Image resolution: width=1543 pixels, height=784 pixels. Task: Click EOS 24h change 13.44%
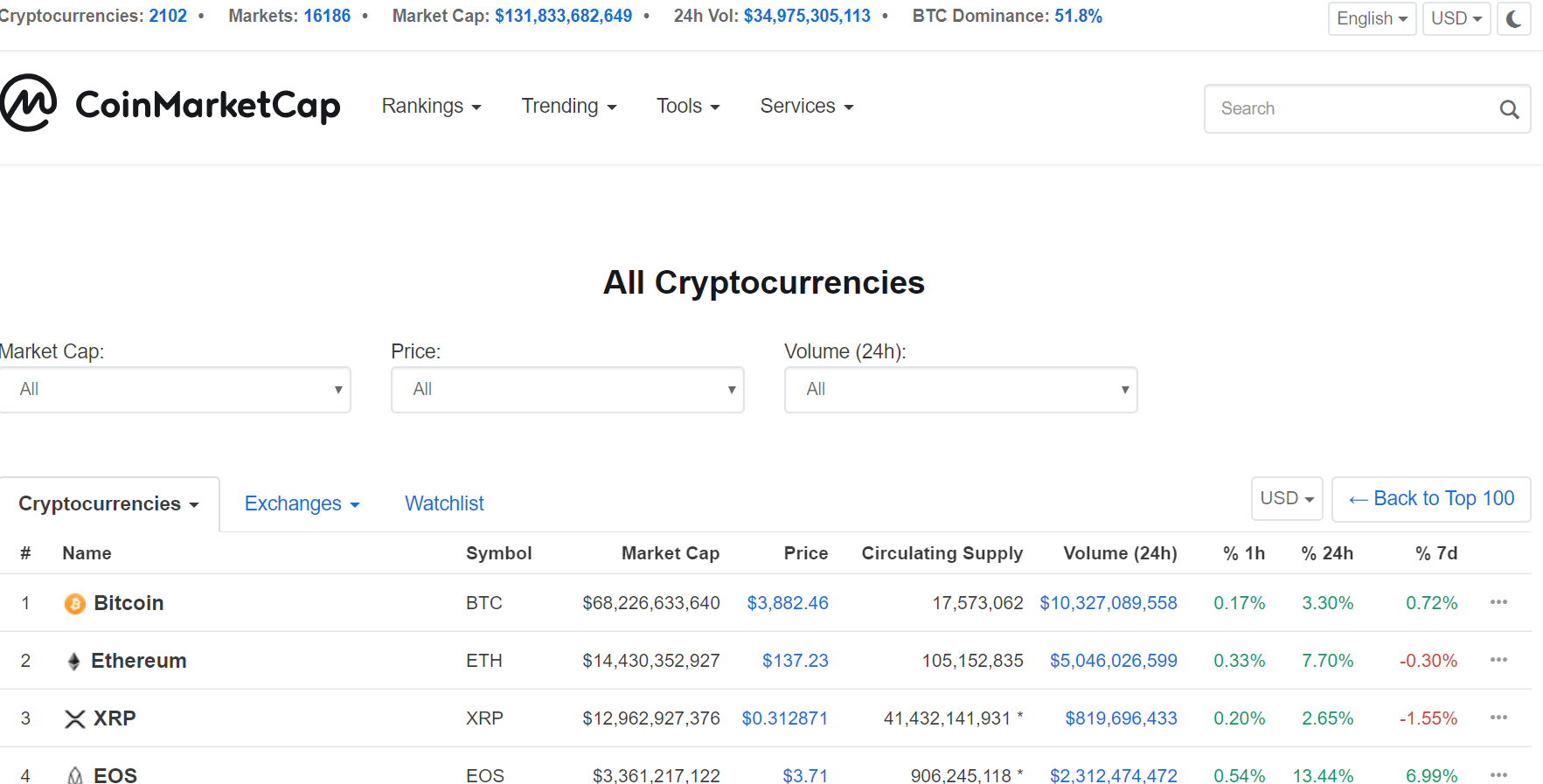1324,775
